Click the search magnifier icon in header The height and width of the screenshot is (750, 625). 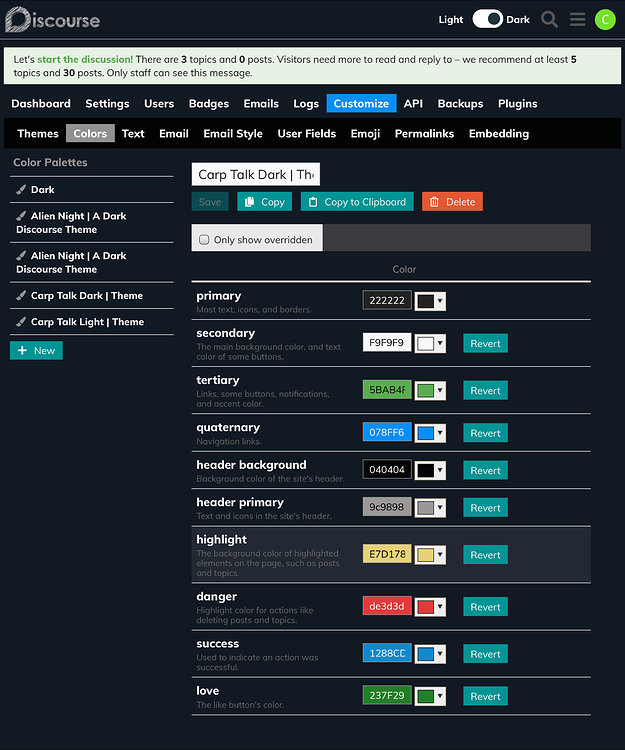click(549, 19)
